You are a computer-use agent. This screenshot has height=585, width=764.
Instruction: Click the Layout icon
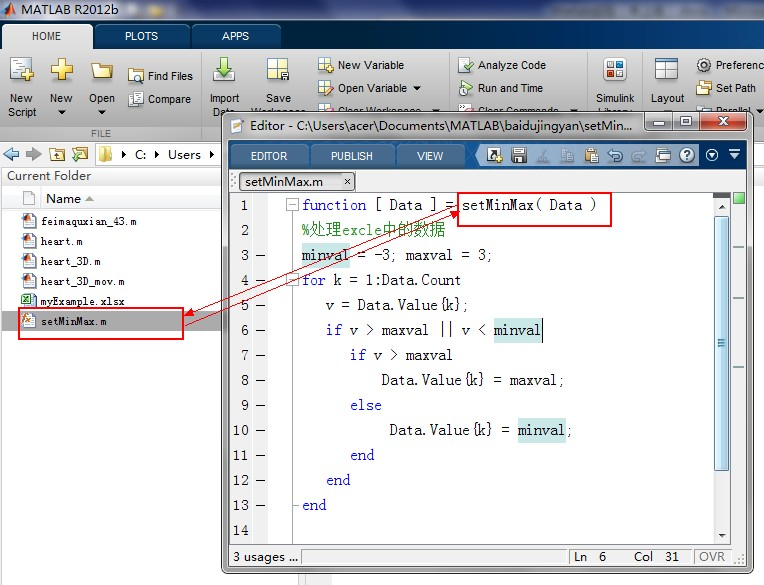[x=667, y=69]
